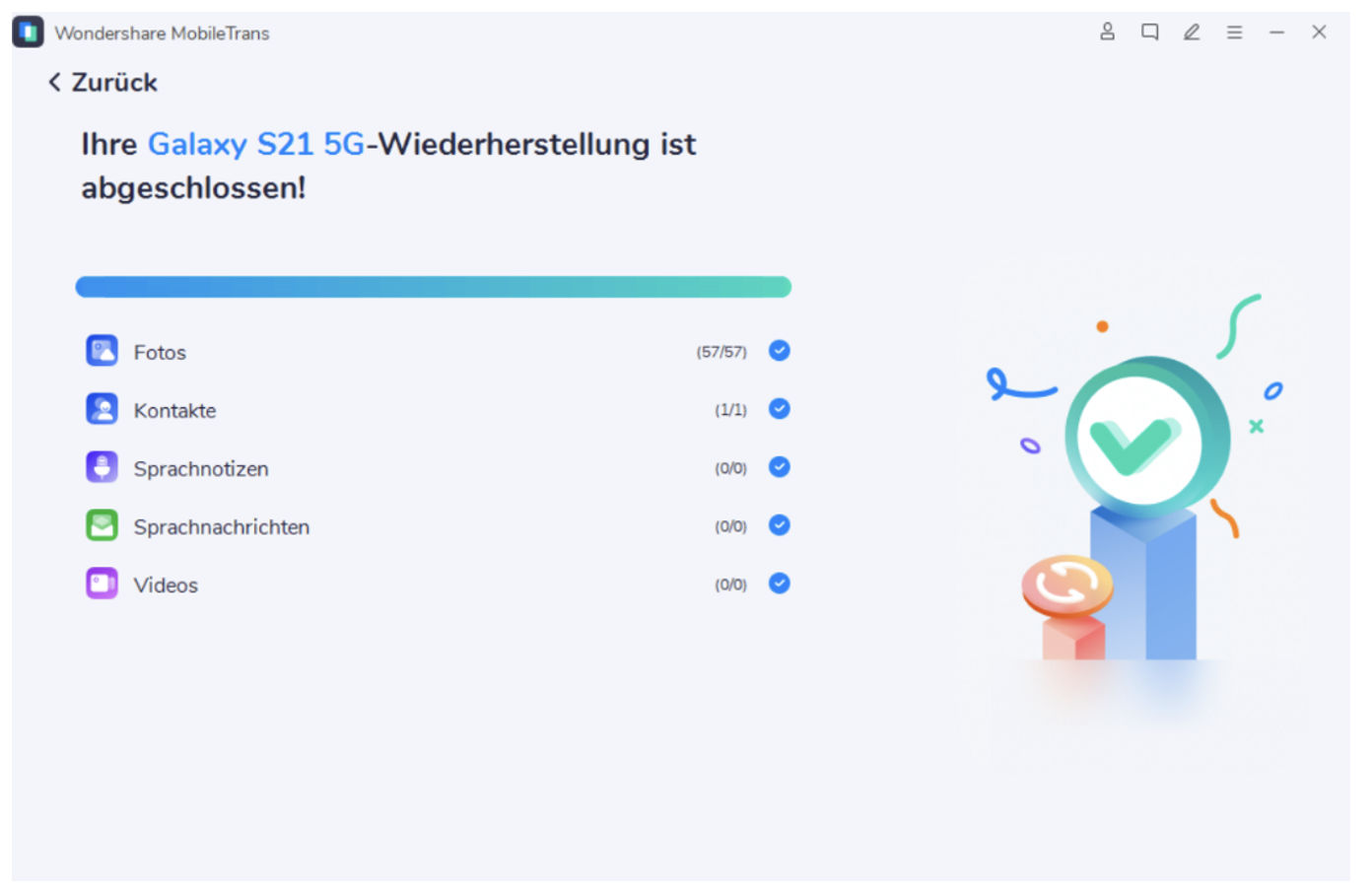
Task: Click the Galaxy S21 5G device name
Action: pyautogui.click(x=256, y=144)
